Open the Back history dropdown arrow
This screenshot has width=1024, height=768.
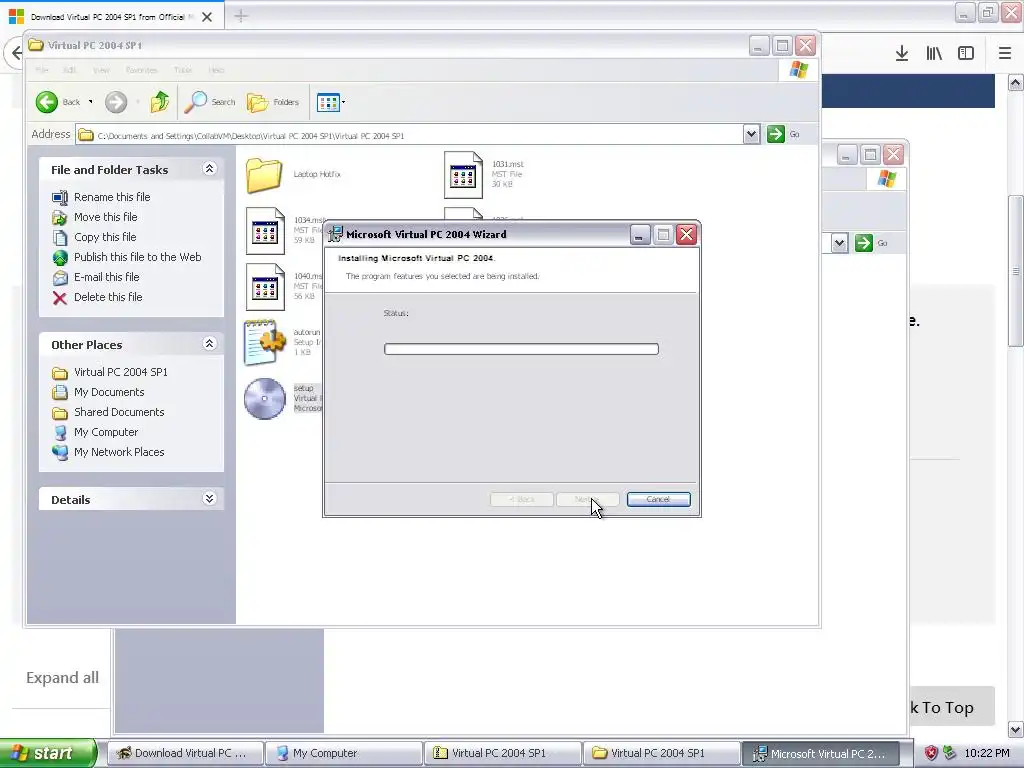click(x=91, y=102)
